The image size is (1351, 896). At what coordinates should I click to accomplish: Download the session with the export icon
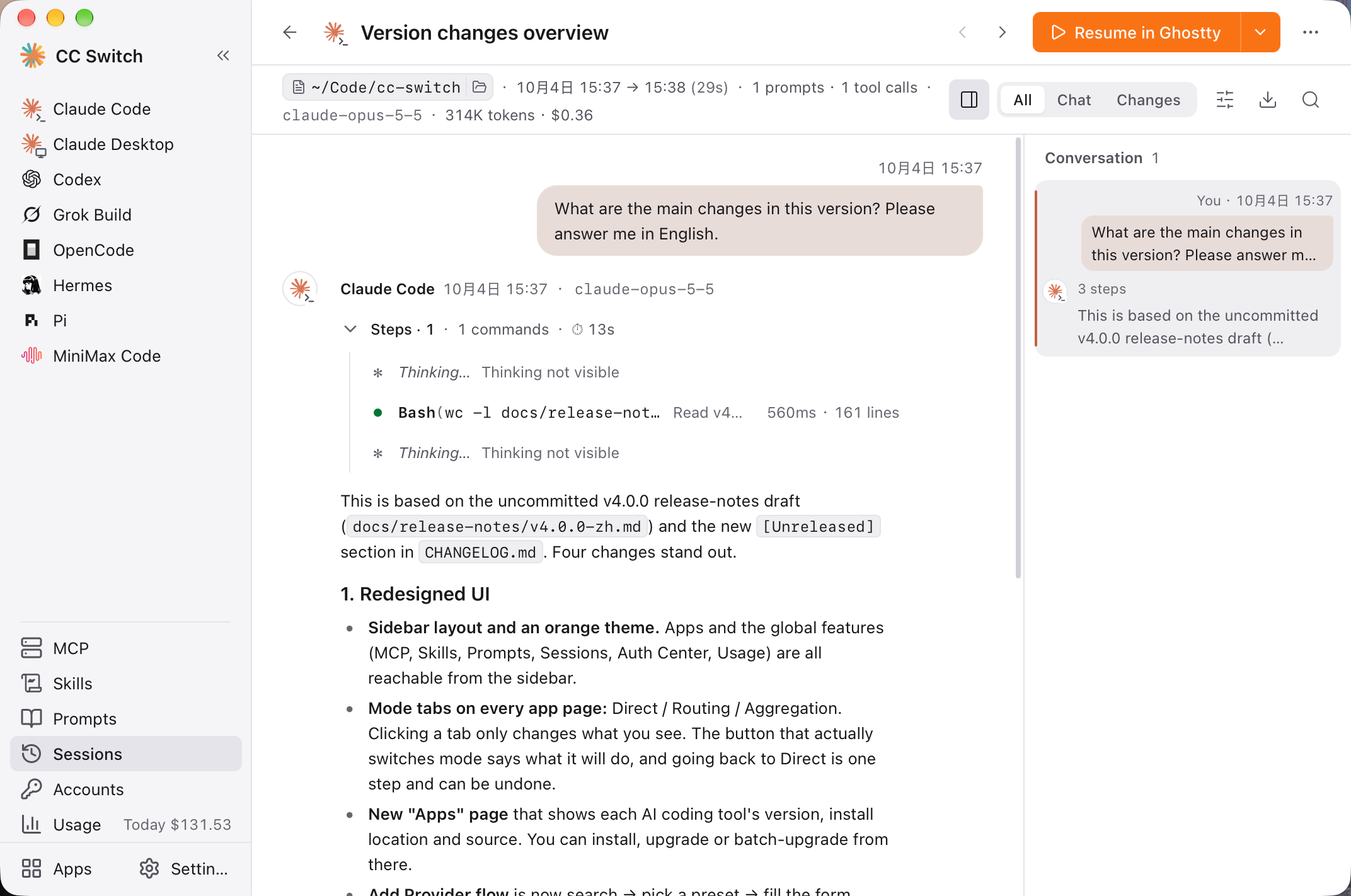[x=1268, y=100]
